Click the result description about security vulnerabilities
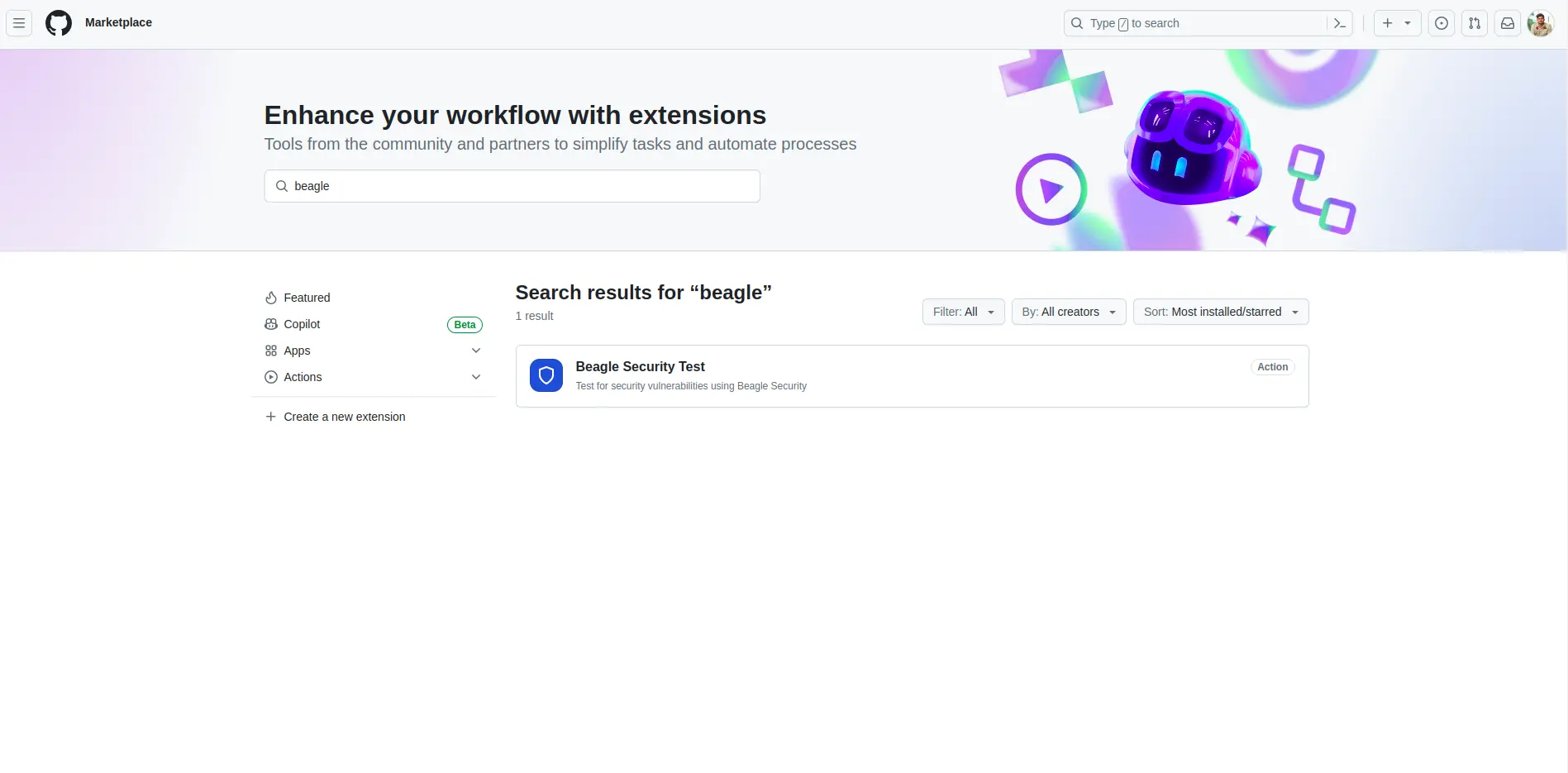The height and width of the screenshot is (773, 1568). [691, 386]
